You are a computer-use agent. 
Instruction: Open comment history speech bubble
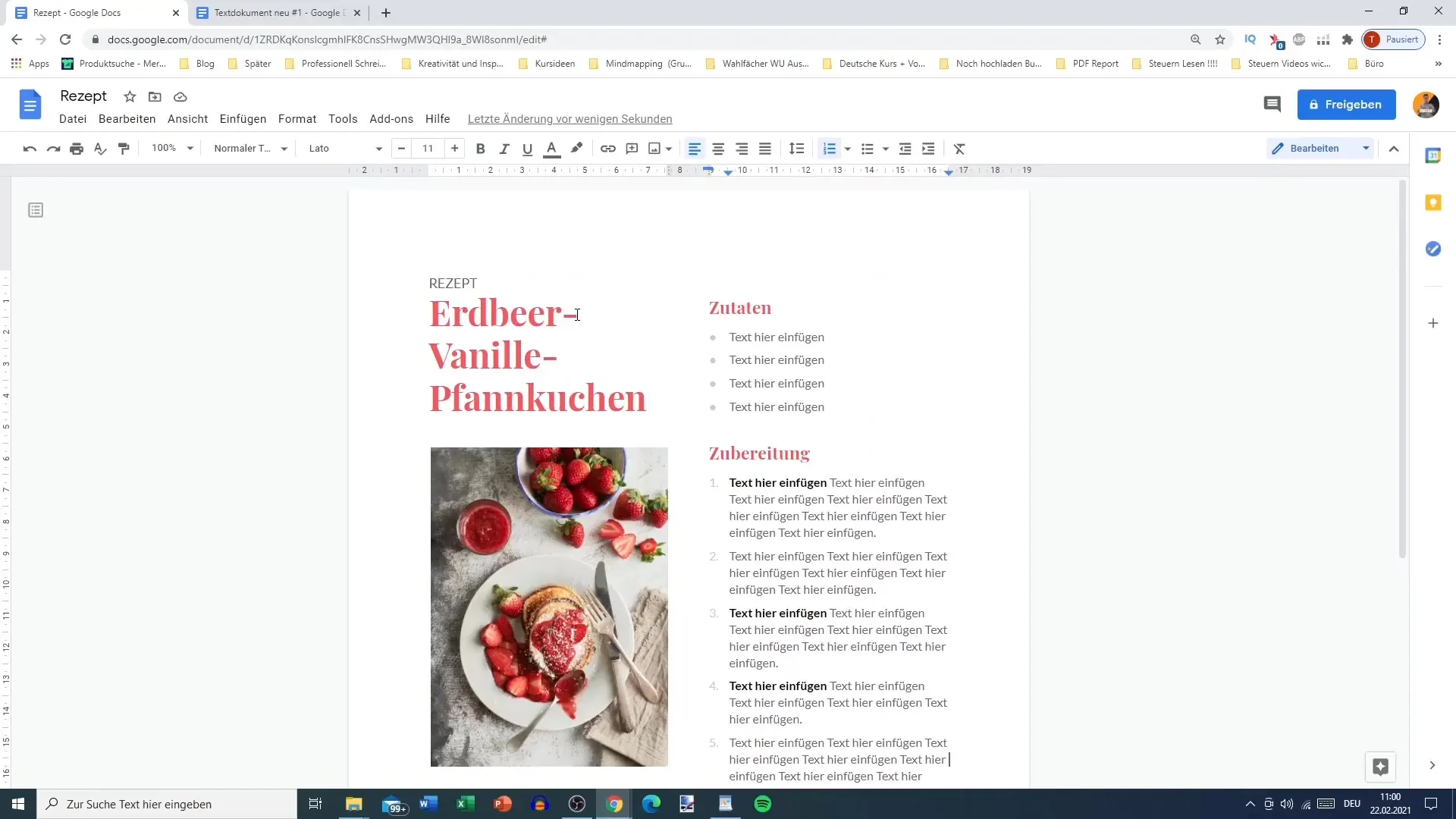1272,105
